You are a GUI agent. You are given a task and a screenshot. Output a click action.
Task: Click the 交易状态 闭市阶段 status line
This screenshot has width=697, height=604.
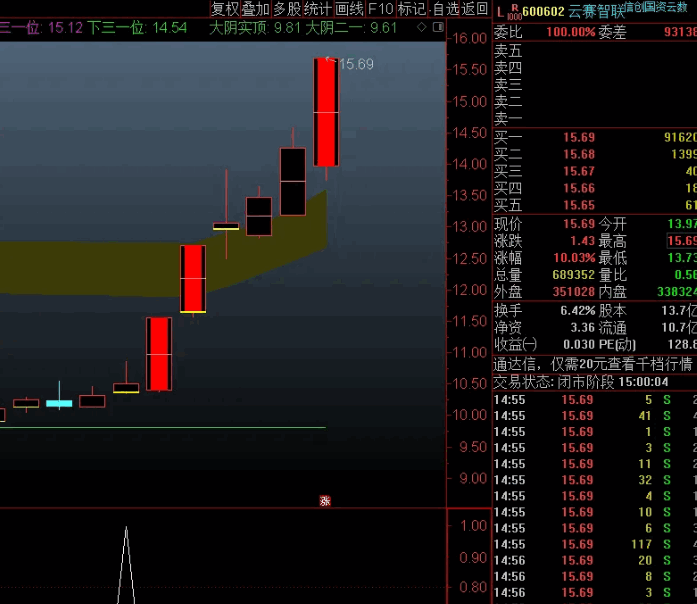(x=581, y=382)
